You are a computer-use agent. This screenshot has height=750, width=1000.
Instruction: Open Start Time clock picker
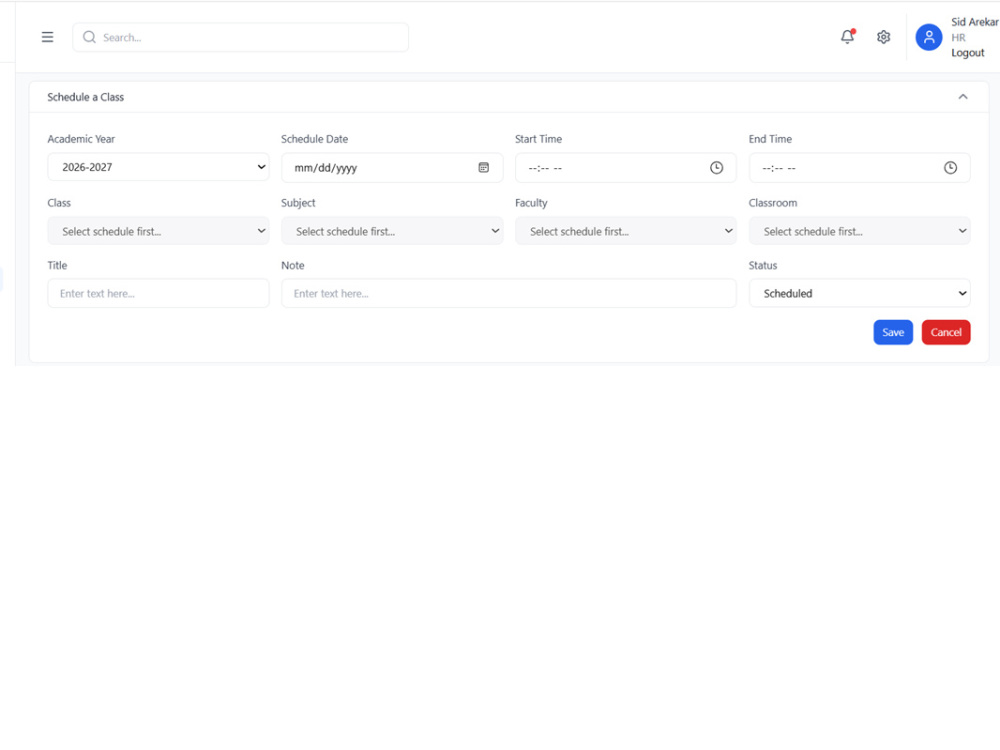(x=716, y=167)
